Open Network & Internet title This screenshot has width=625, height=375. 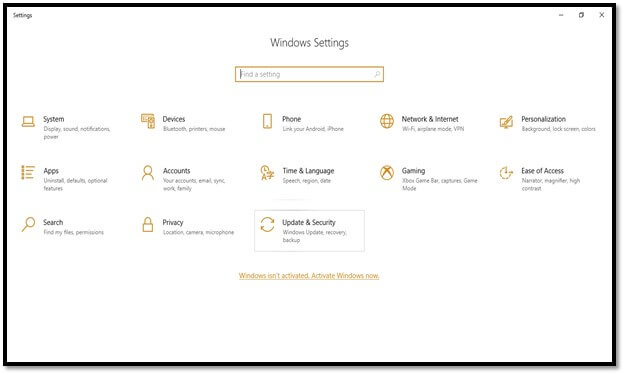(430, 119)
